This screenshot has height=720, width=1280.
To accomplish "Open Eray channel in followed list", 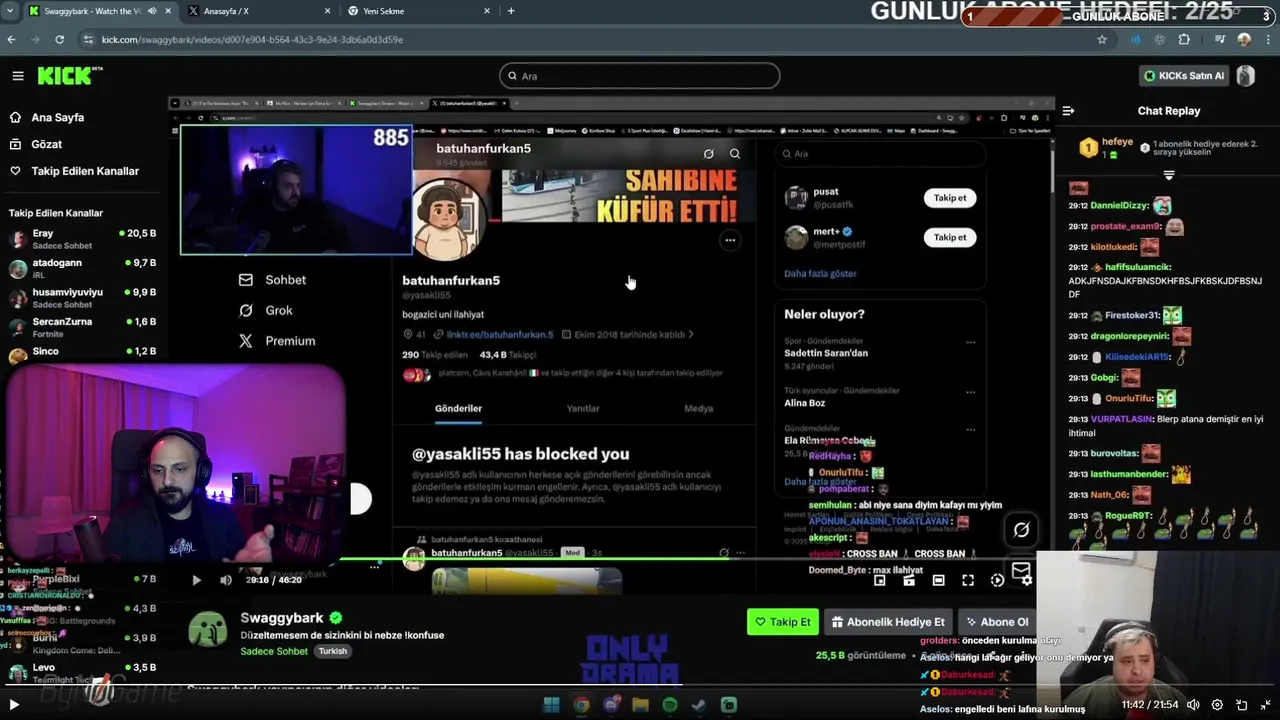I will click(x=82, y=239).
